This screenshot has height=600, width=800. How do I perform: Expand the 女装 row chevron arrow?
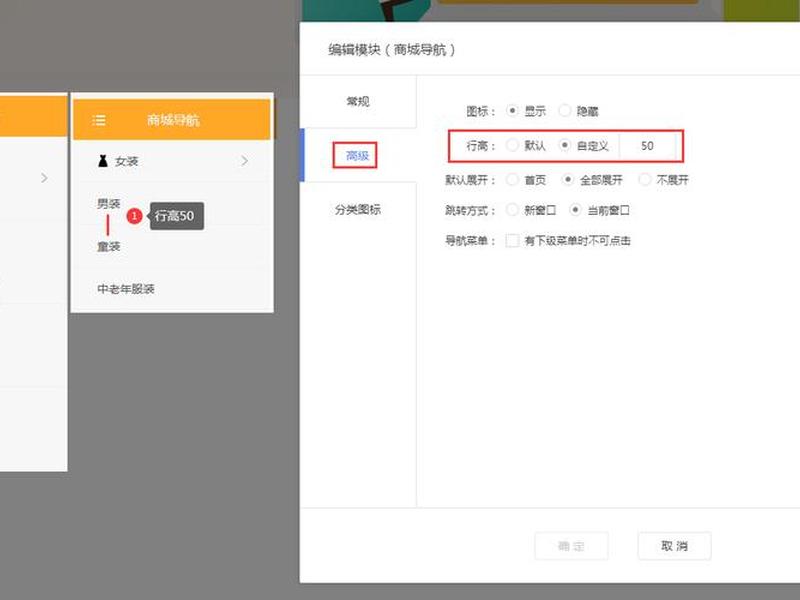point(244,161)
